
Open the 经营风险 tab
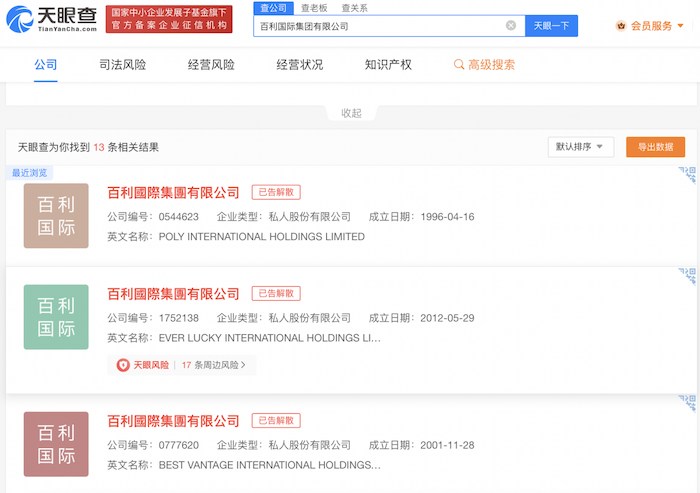pos(211,65)
